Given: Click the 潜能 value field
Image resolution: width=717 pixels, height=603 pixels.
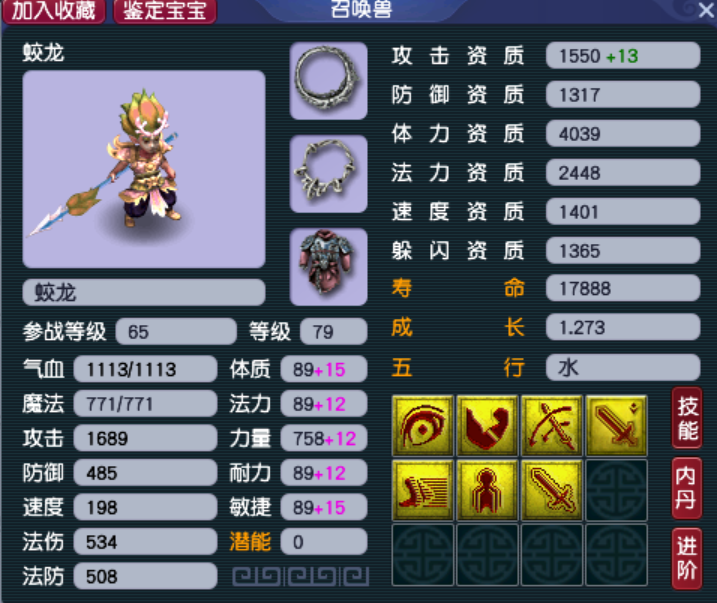Looking at the screenshot, I should [324, 542].
